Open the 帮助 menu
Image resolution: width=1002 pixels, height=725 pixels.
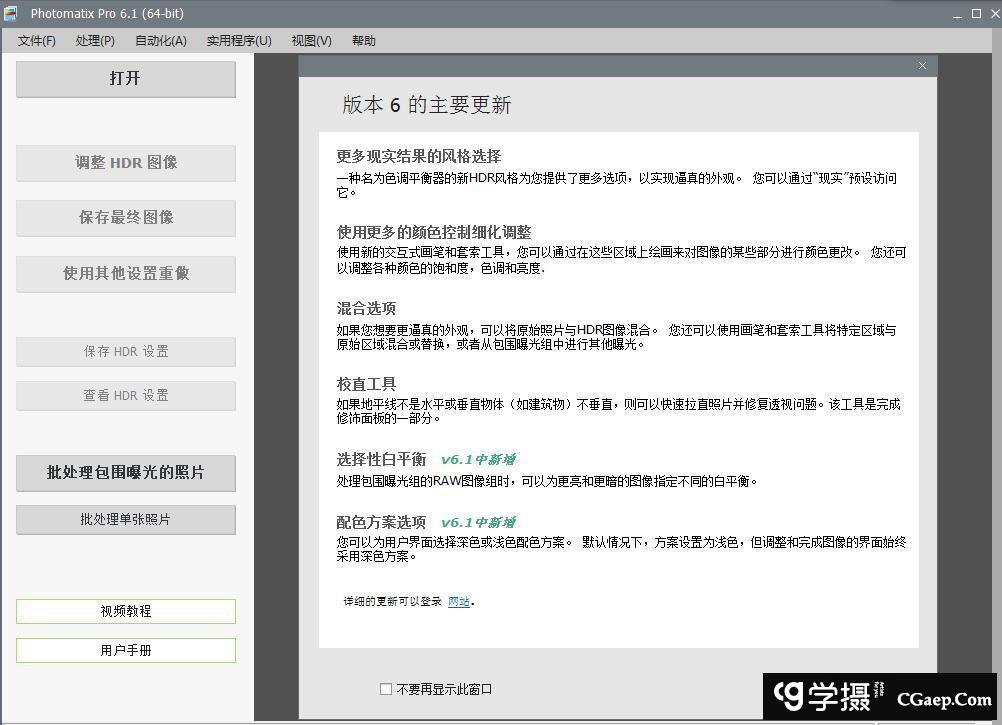[364, 41]
